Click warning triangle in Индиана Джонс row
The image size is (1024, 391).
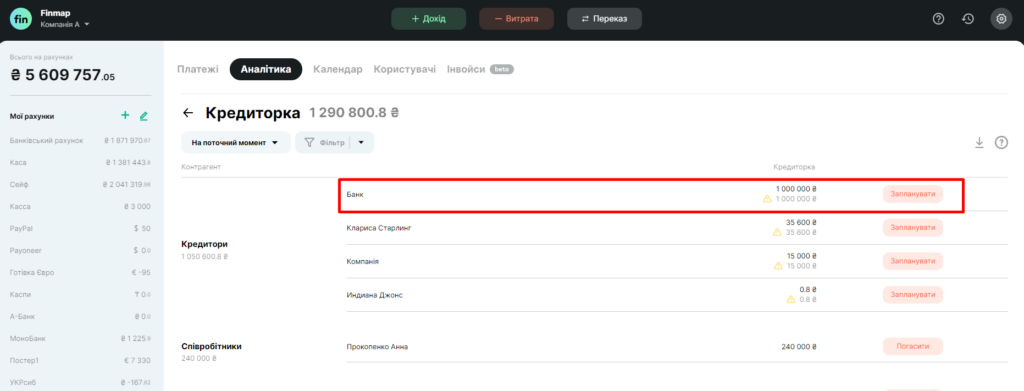[x=791, y=299]
